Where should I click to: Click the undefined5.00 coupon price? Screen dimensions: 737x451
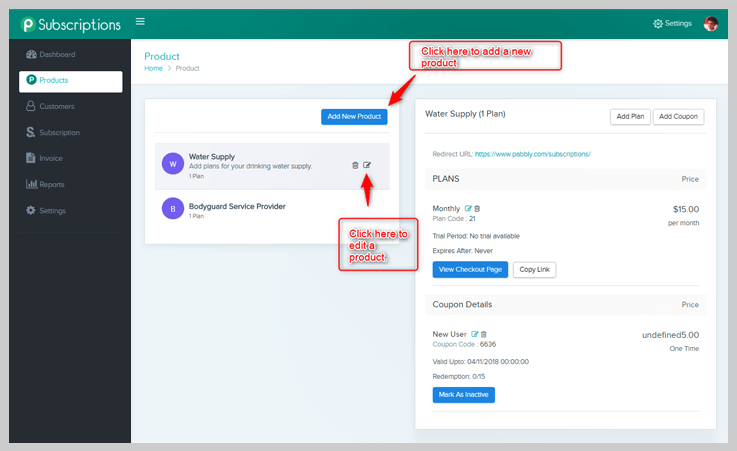pyautogui.click(x=670, y=335)
